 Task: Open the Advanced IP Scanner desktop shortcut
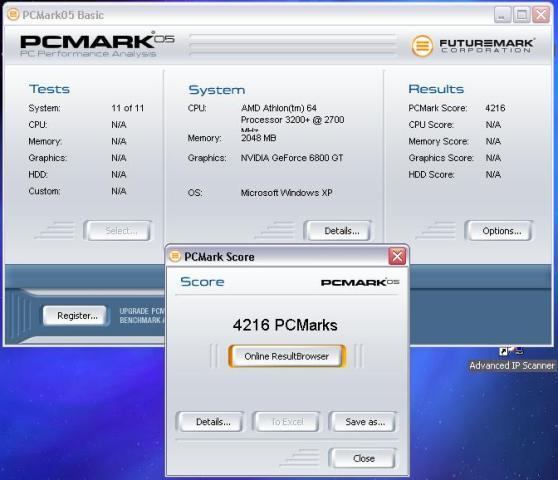pyautogui.click(x=512, y=359)
